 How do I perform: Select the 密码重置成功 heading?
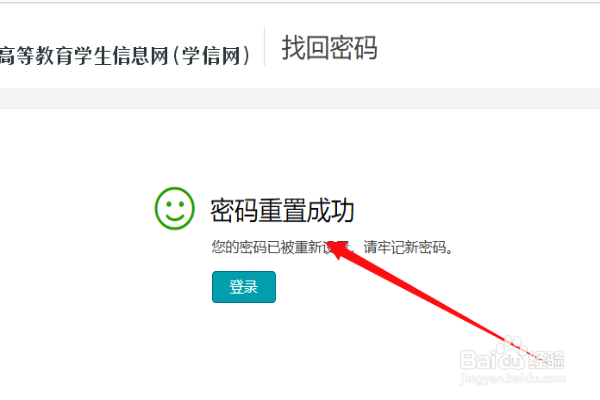tap(282, 210)
